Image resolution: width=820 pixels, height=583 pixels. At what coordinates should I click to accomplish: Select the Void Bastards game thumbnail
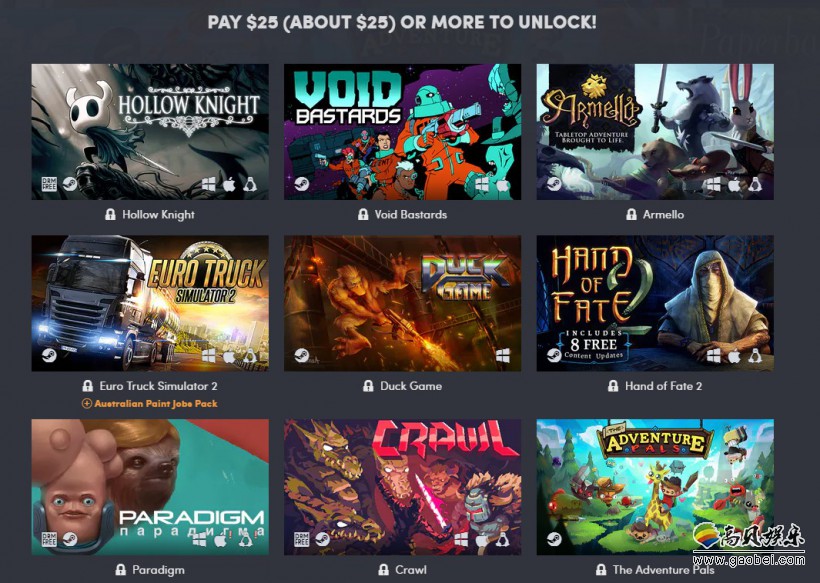coord(402,132)
